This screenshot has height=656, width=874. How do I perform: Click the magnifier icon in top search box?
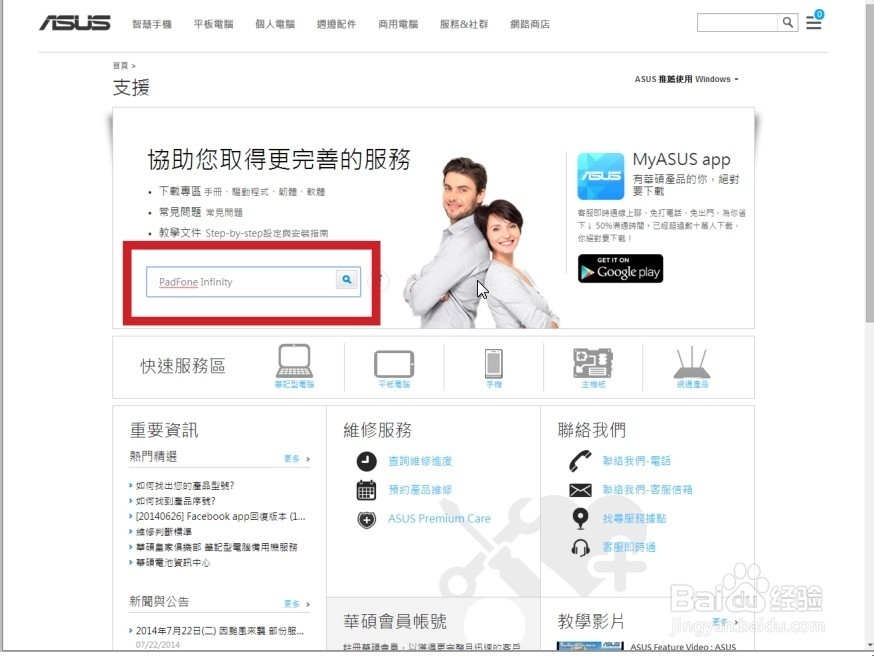pos(788,22)
